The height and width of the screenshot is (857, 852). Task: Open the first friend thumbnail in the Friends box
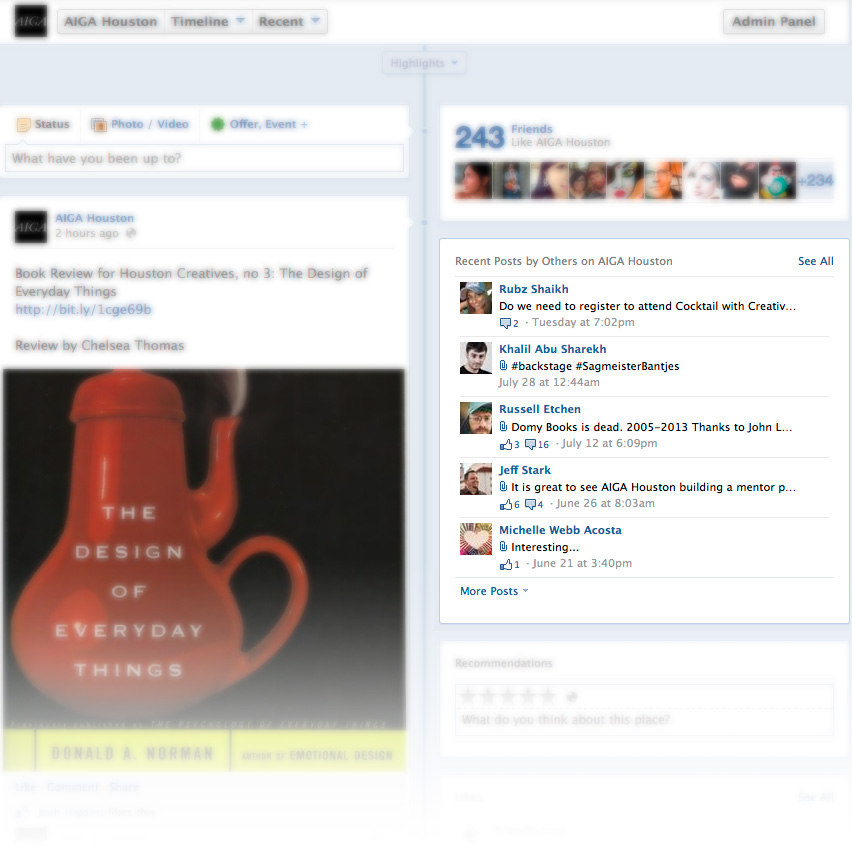(473, 180)
